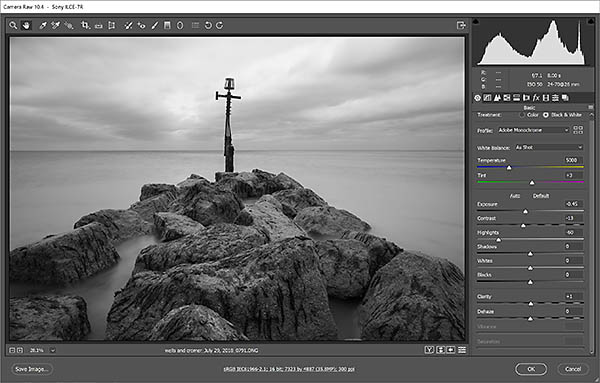Click the Exposure slider handle

pyautogui.click(x=525, y=211)
